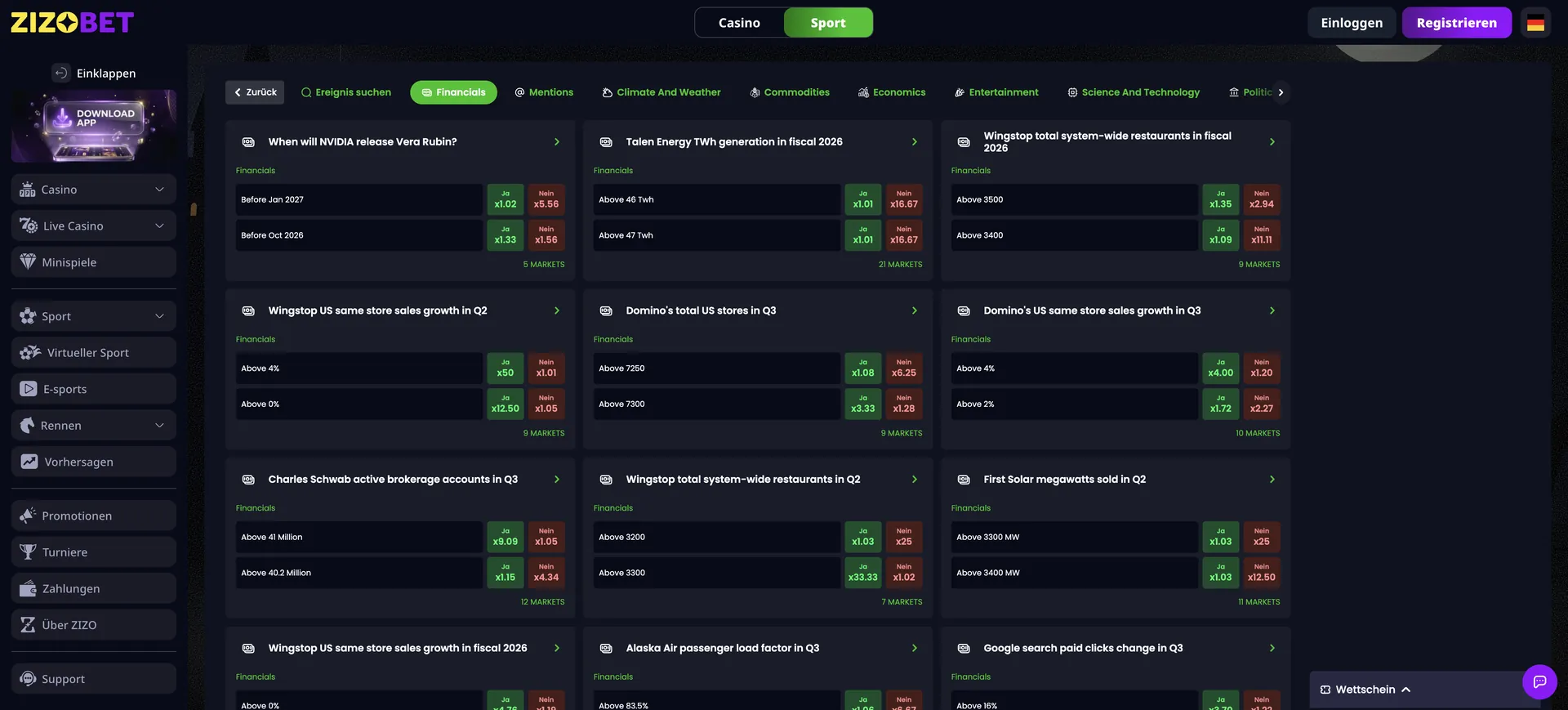The image size is (1568, 710).
Task: Click the Commodities category icon
Action: (x=755, y=92)
